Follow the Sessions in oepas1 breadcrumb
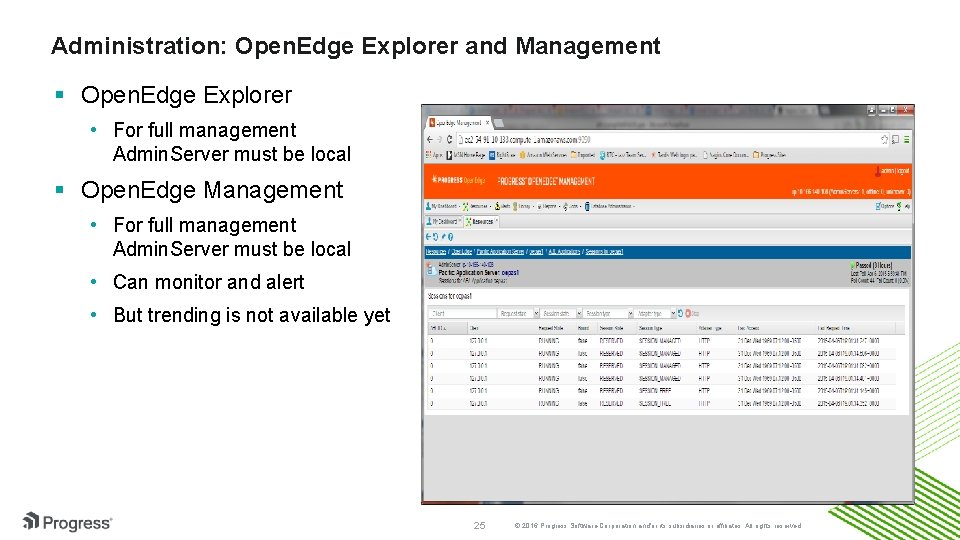This screenshot has width=960, height=540. (604, 252)
